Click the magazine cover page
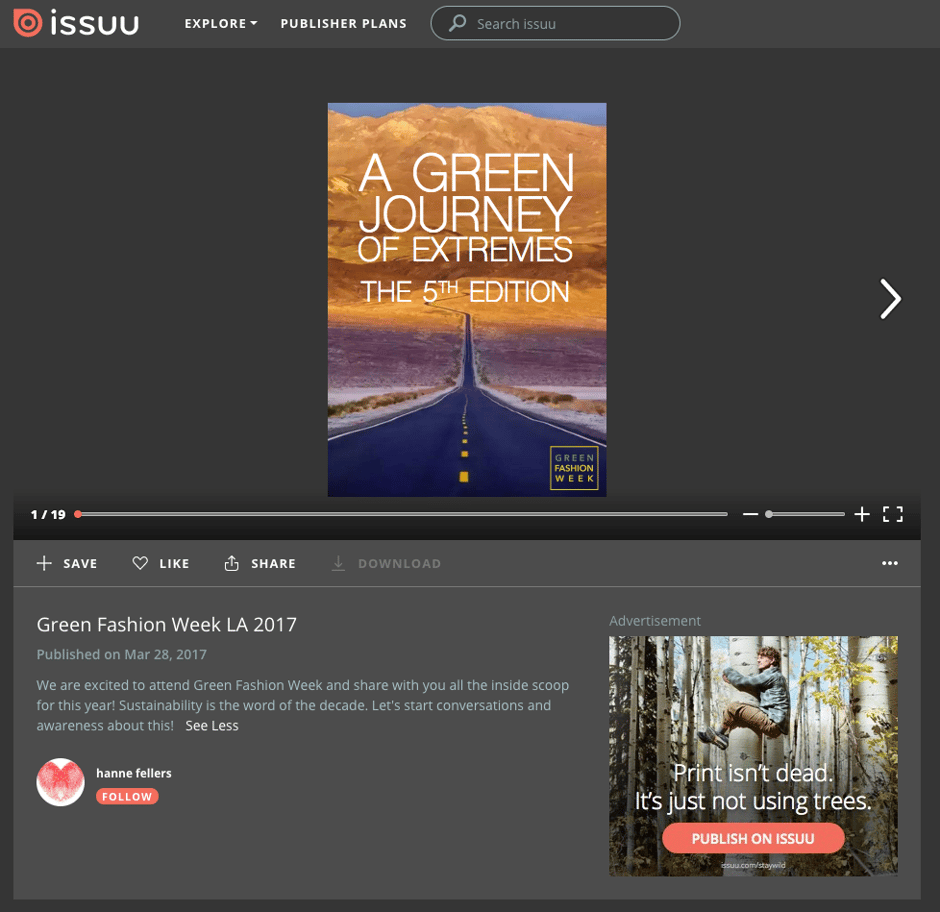Image resolution: width=940 pixels, height=912 pixels. 467,300
